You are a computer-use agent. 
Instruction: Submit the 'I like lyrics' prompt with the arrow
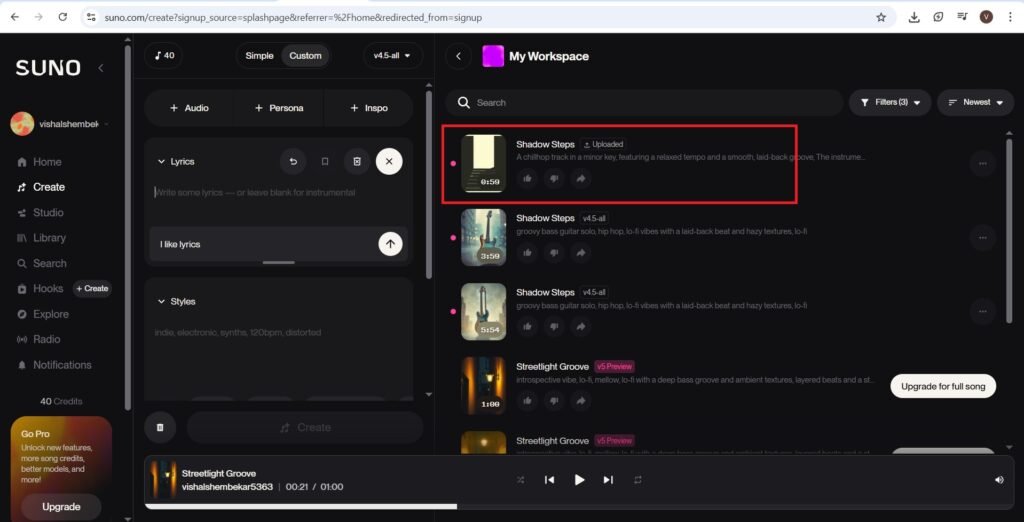[391, 244]
